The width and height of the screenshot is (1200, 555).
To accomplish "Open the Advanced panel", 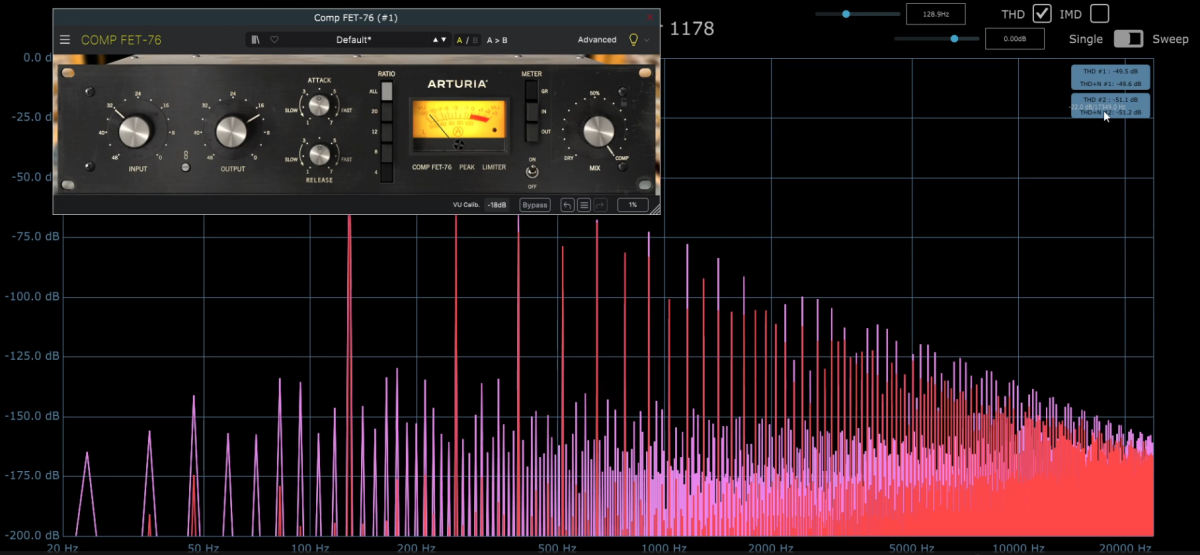I will coord(597,40).
